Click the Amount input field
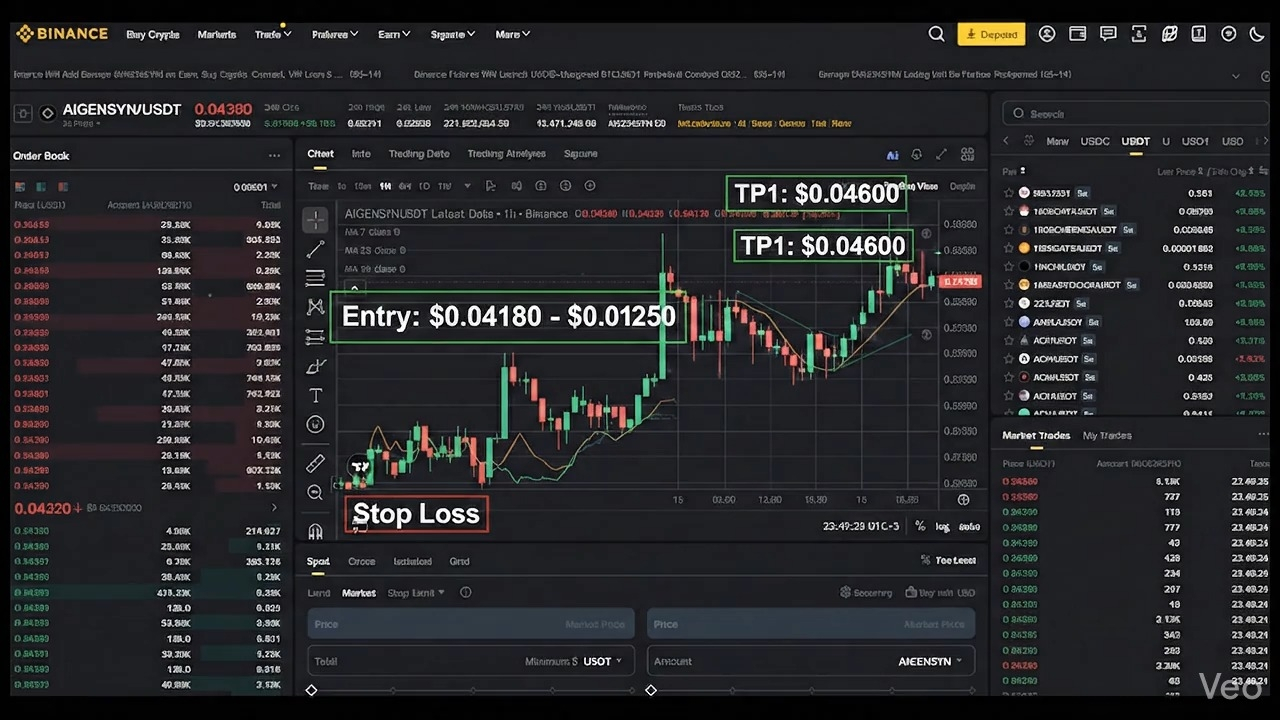This screenshot has width=1280, height=720. 811,661
